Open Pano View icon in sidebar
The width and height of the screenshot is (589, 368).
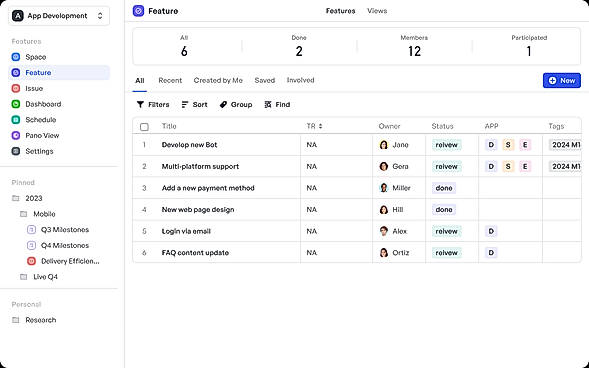coord(16,136)
